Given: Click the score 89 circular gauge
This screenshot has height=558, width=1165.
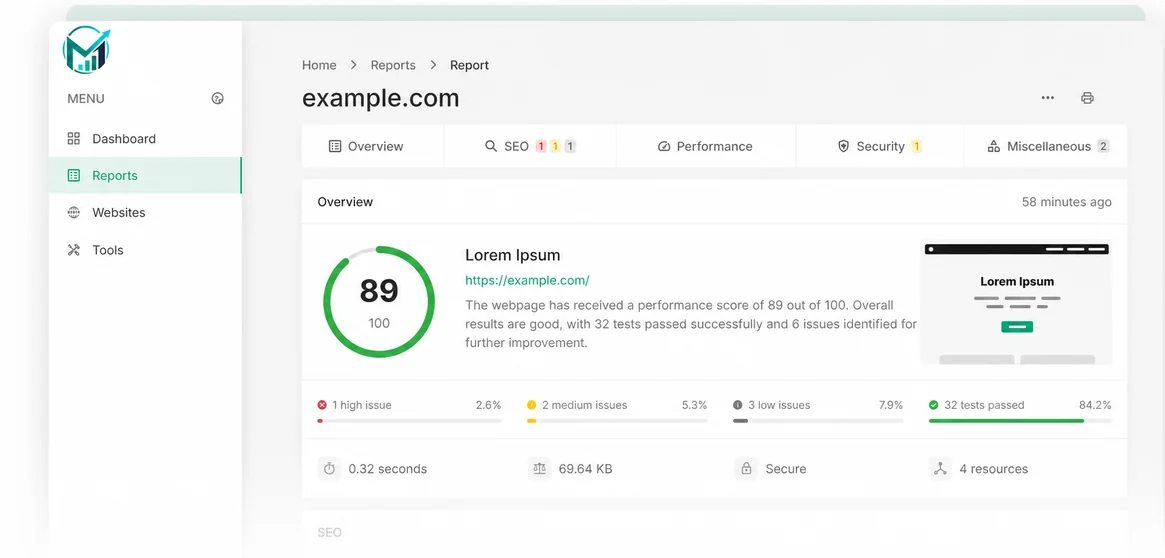Looking at the screenshot, I should (379, 302).
